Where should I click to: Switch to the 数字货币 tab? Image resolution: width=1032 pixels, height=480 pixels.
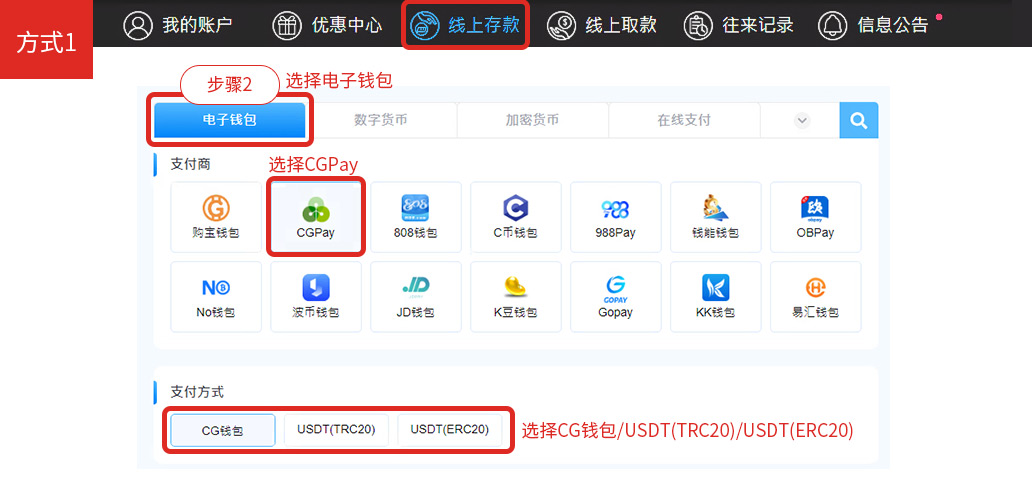[x=380, y=120]
